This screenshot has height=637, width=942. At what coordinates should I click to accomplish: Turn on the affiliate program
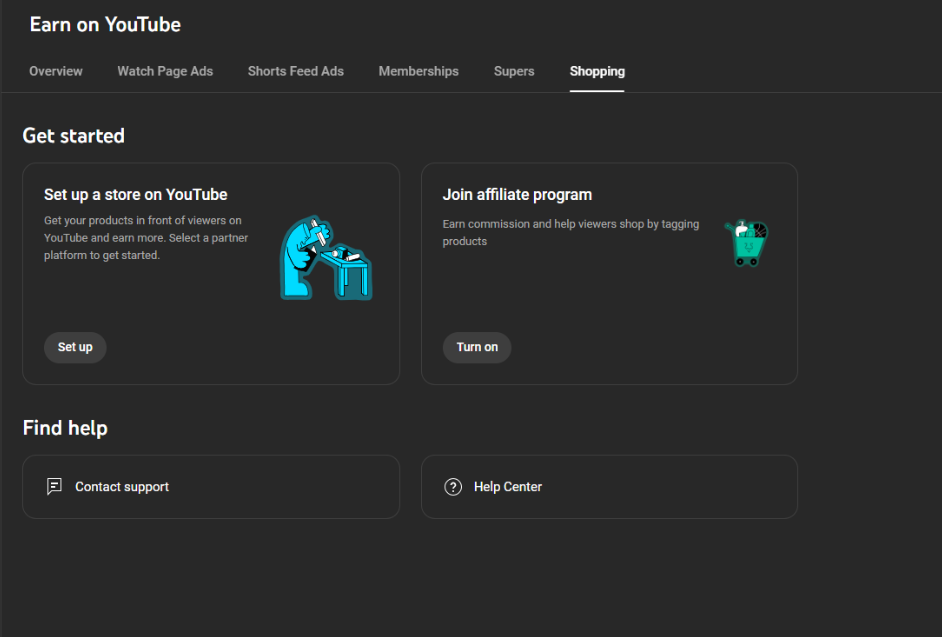[x=477, y=347]
